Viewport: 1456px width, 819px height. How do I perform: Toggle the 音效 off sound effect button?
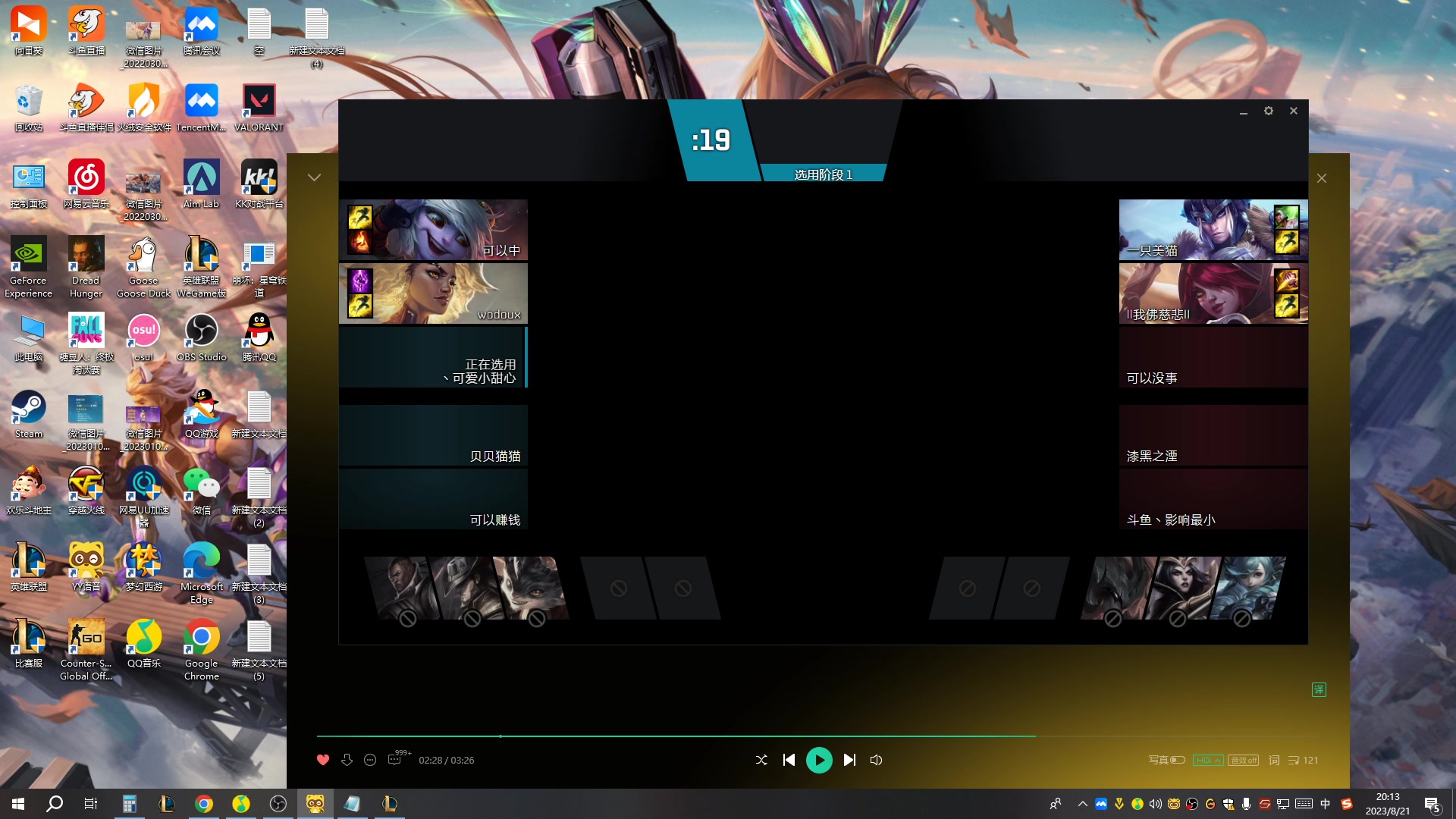1244,760
